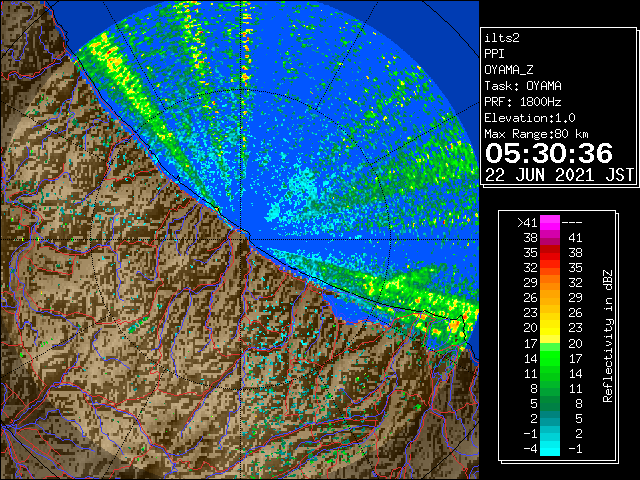This screenshot has width=640, height=480.
Task: Click the 'Reflectivity in dBZ' axis label
Action: (x=608, y=336)
